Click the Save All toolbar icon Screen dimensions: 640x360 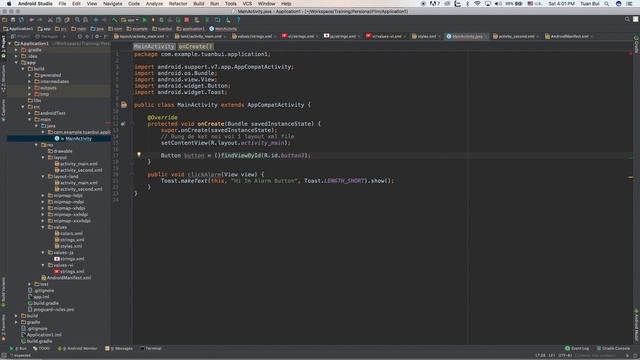point(13,20)
